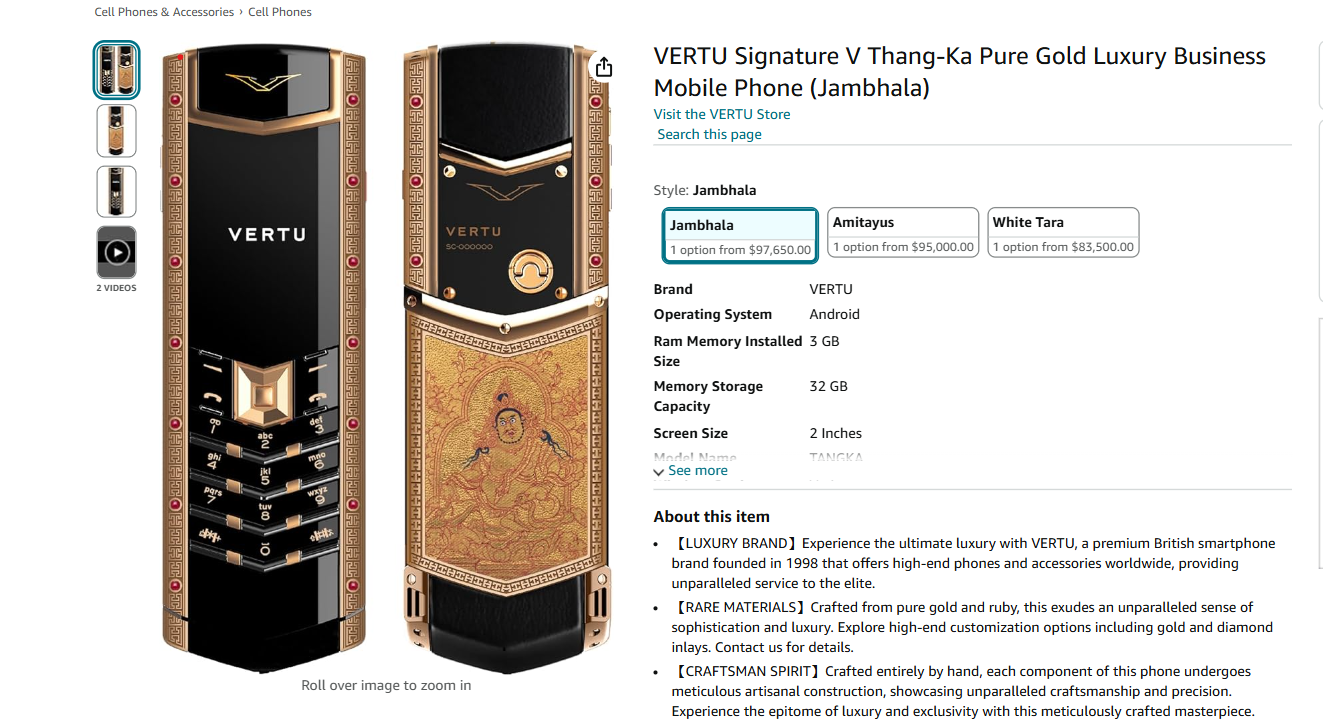The width and height of the screenshot is (1323, 724).
Task: Open the Cell Phones breadcrumb
Action: [280, 11]
